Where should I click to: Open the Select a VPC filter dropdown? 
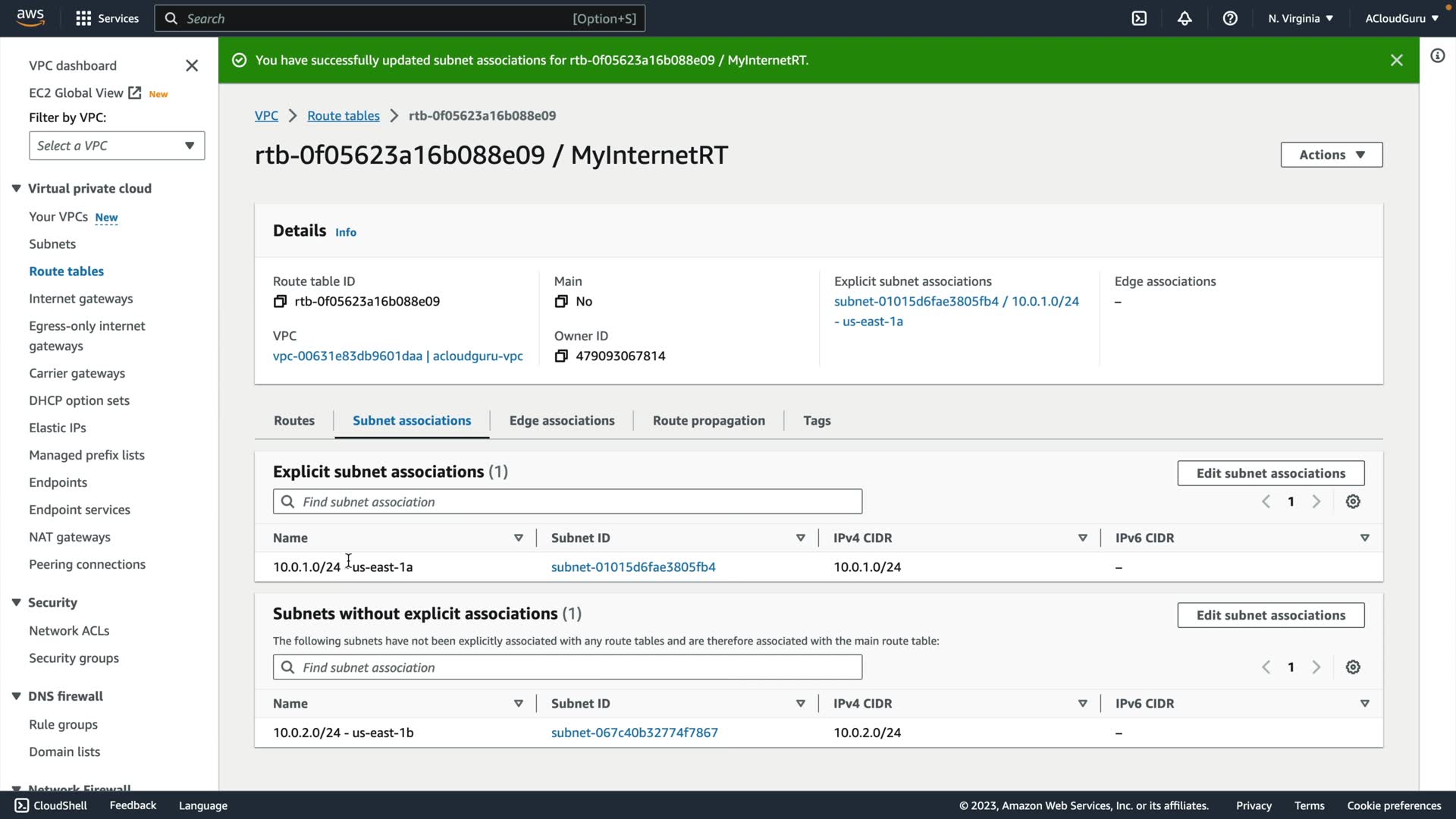117,146
